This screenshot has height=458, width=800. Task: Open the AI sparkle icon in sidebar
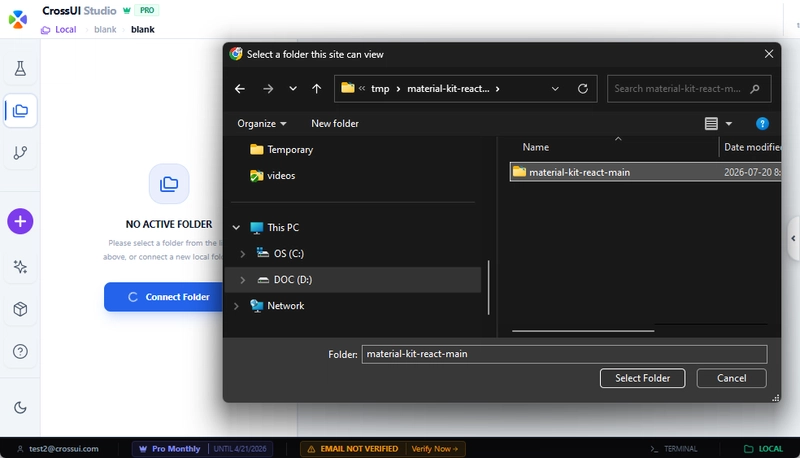pyautogui.click(x=20, y=267)
